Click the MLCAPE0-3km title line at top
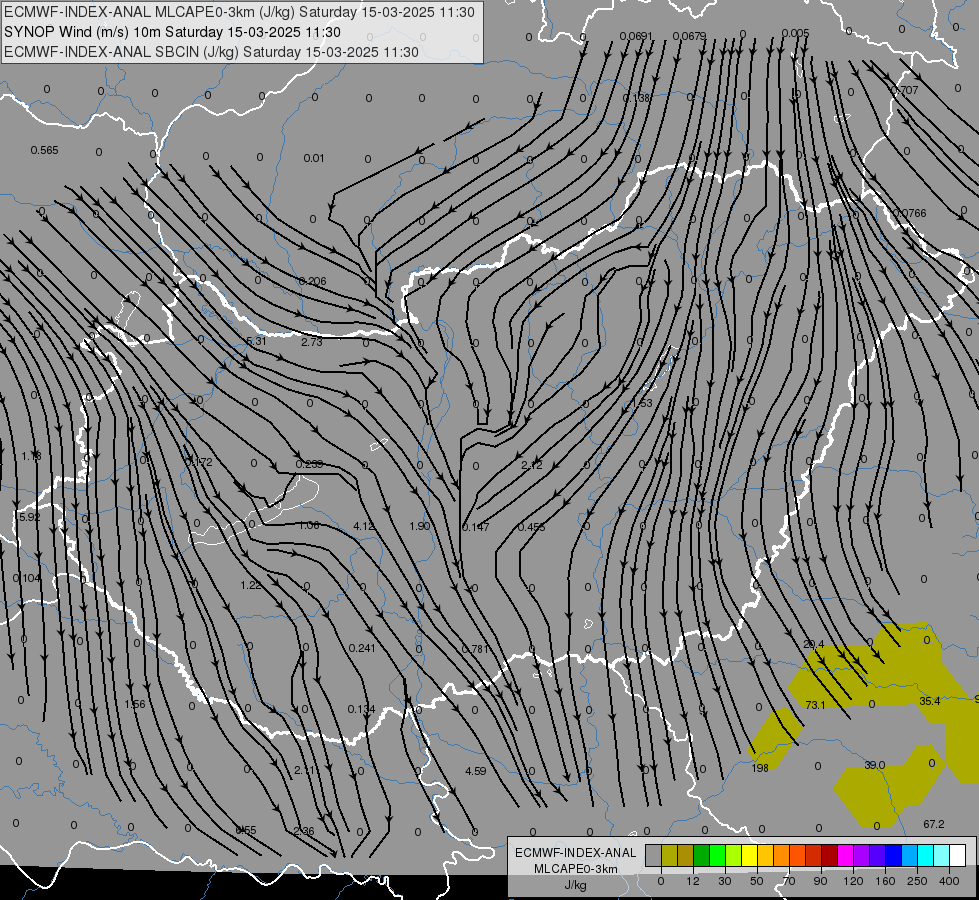Viewport: 979px width, 900px height. [239, 12]
